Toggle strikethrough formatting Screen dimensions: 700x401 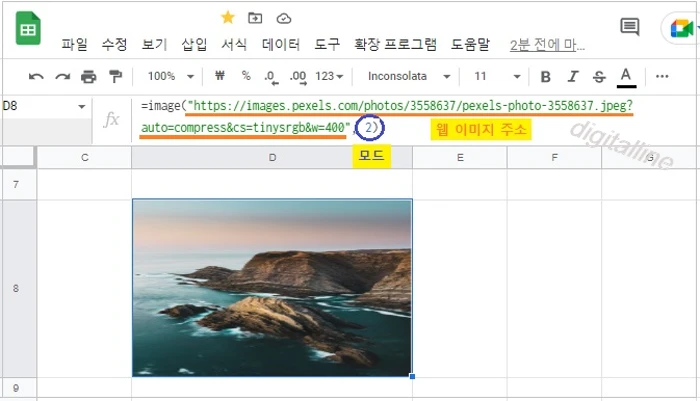pos(599,77)
